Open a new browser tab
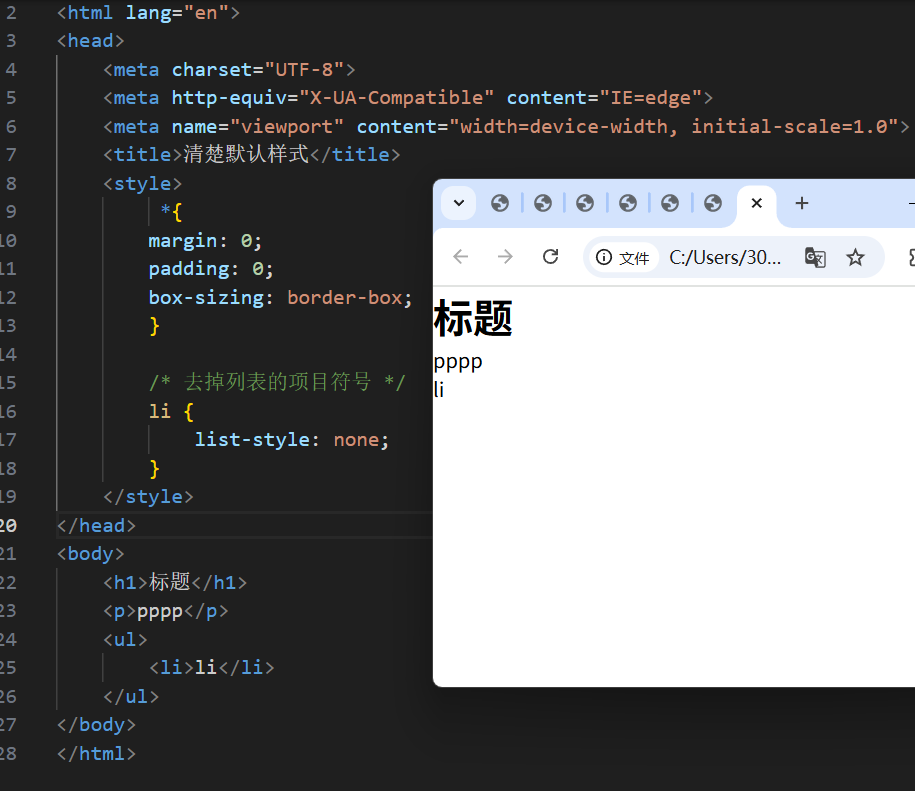915x791 pixels. coord(802,203)
